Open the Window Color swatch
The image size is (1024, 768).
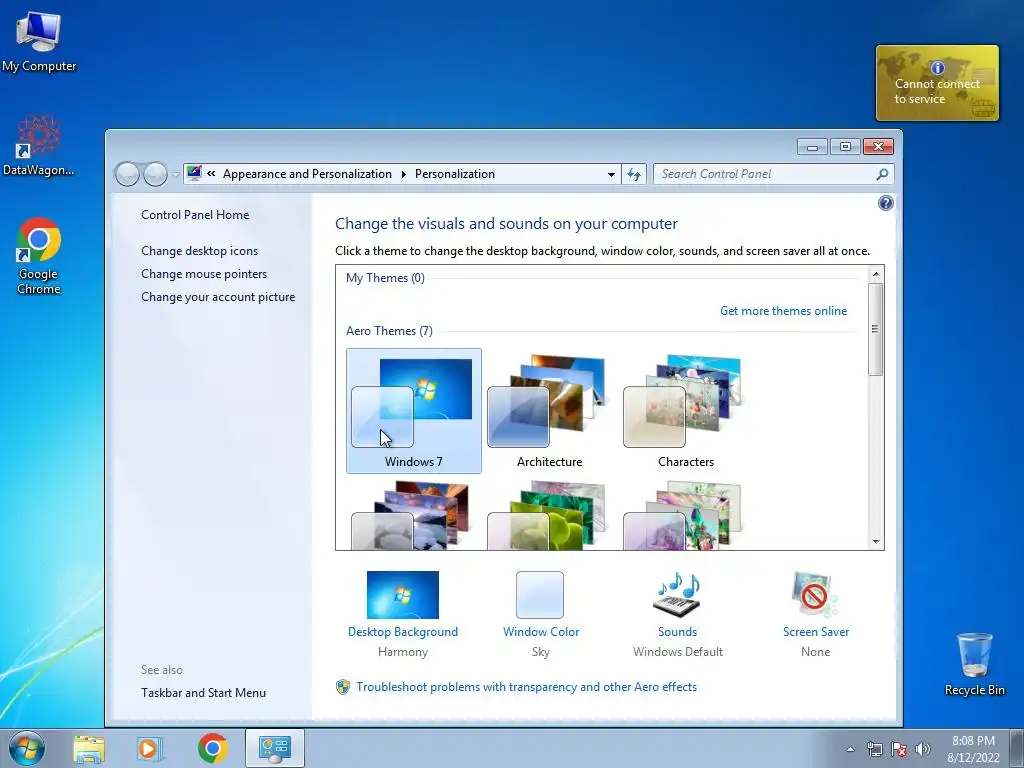[x=540, y=595]
